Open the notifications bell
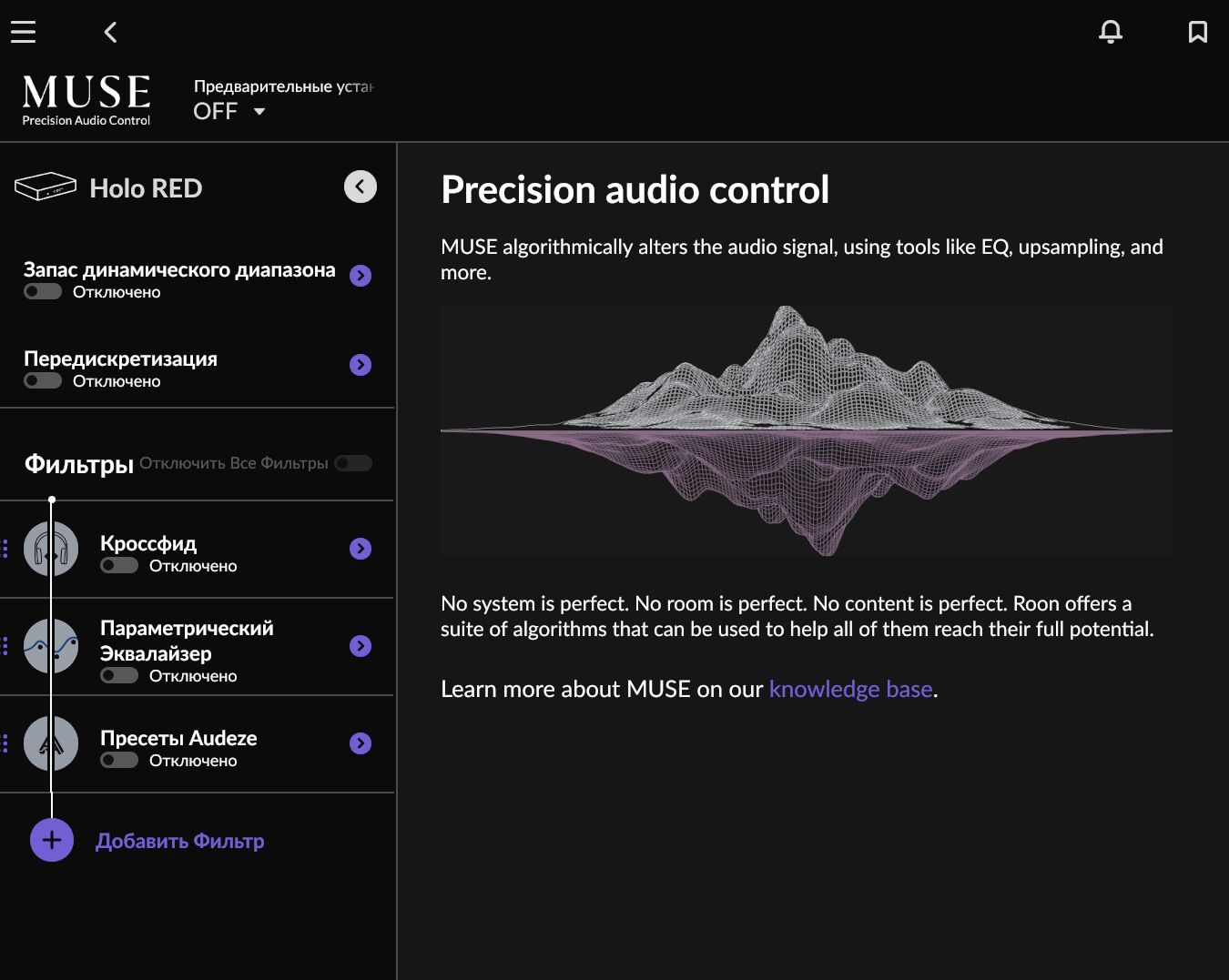The height and width of the screenshot is (980, 1229). (x=1110, y=32)
